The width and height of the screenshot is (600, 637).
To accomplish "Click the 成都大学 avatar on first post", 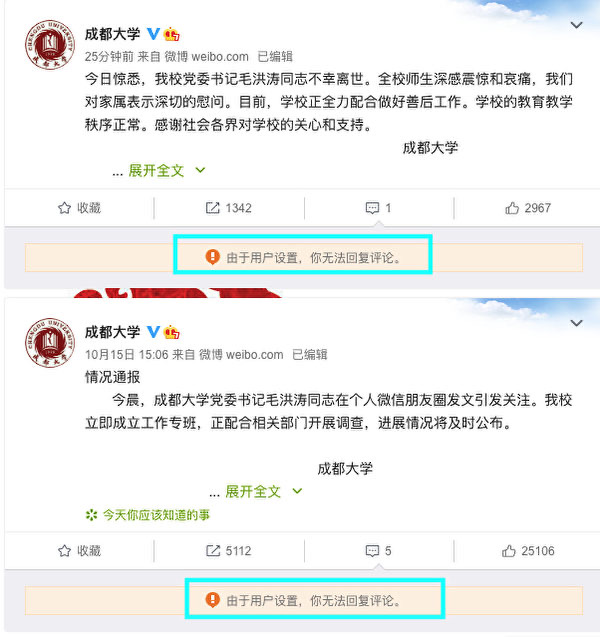I will [50, 44].
